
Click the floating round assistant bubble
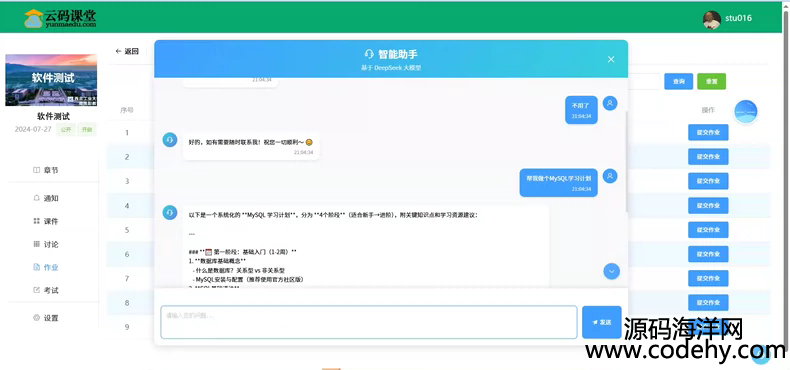pyautogui.click(x=746, y=111)
